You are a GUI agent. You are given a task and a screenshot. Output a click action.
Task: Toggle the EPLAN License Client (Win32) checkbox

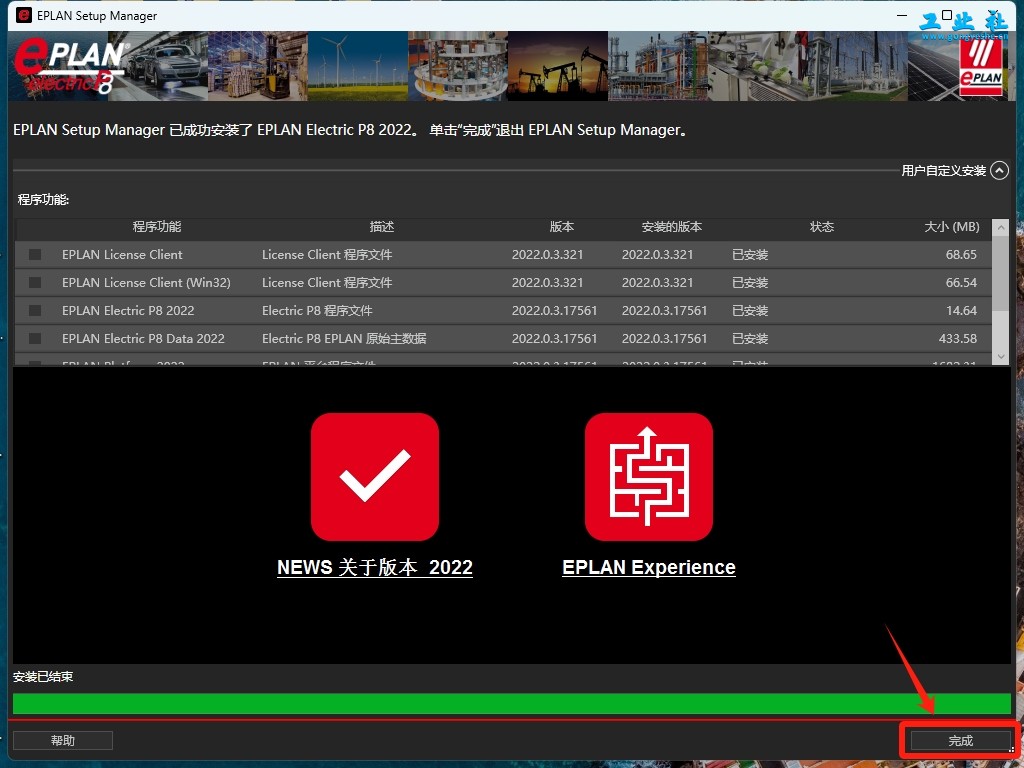coord(35,283)
